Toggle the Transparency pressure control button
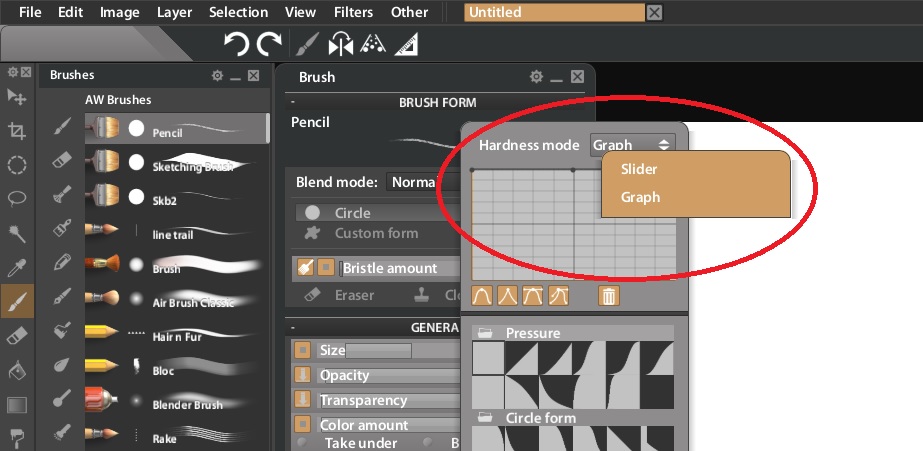Screen dimensions: 923x451 (x=303, y=400)
